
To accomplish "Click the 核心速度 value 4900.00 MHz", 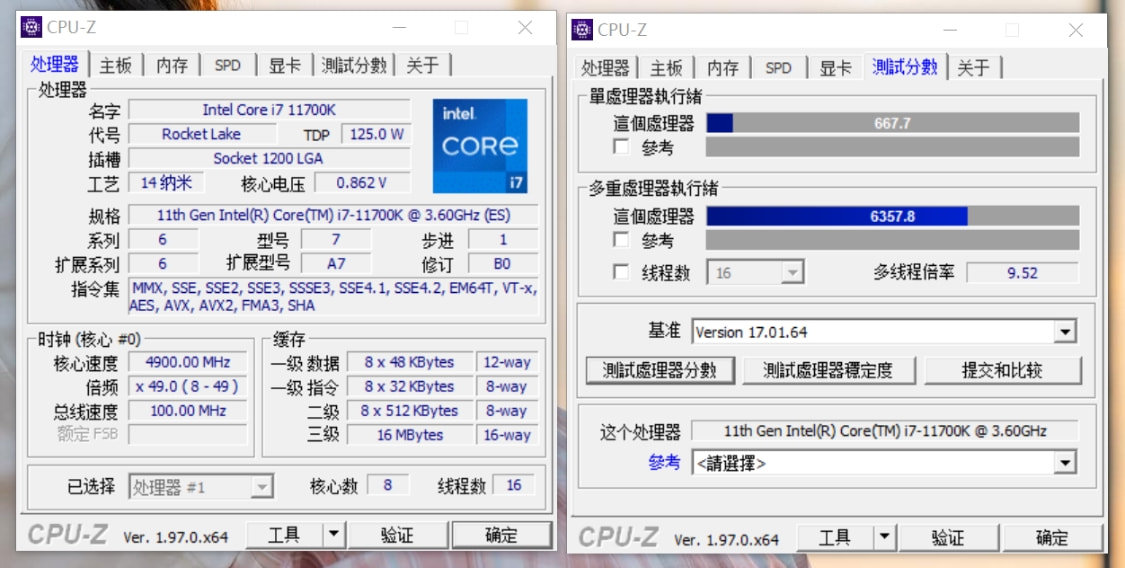I will 188,362.
